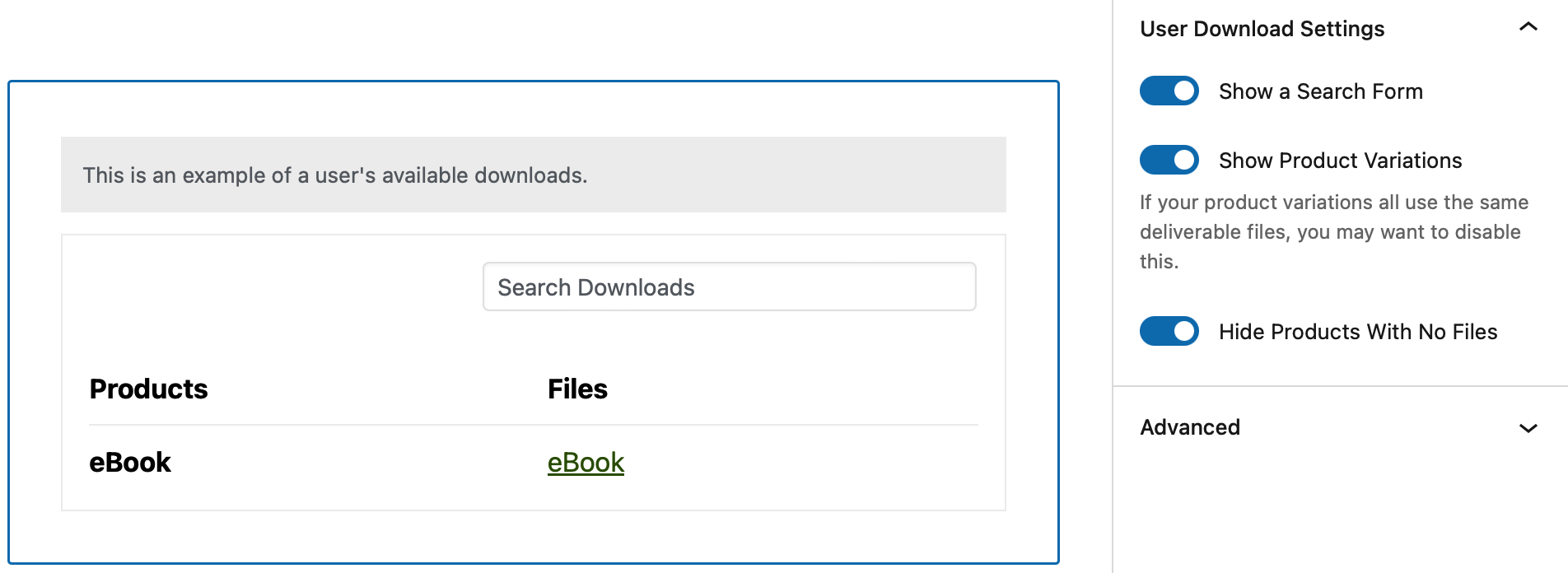Click the User Download Settings panel title

click(1262, 28)
